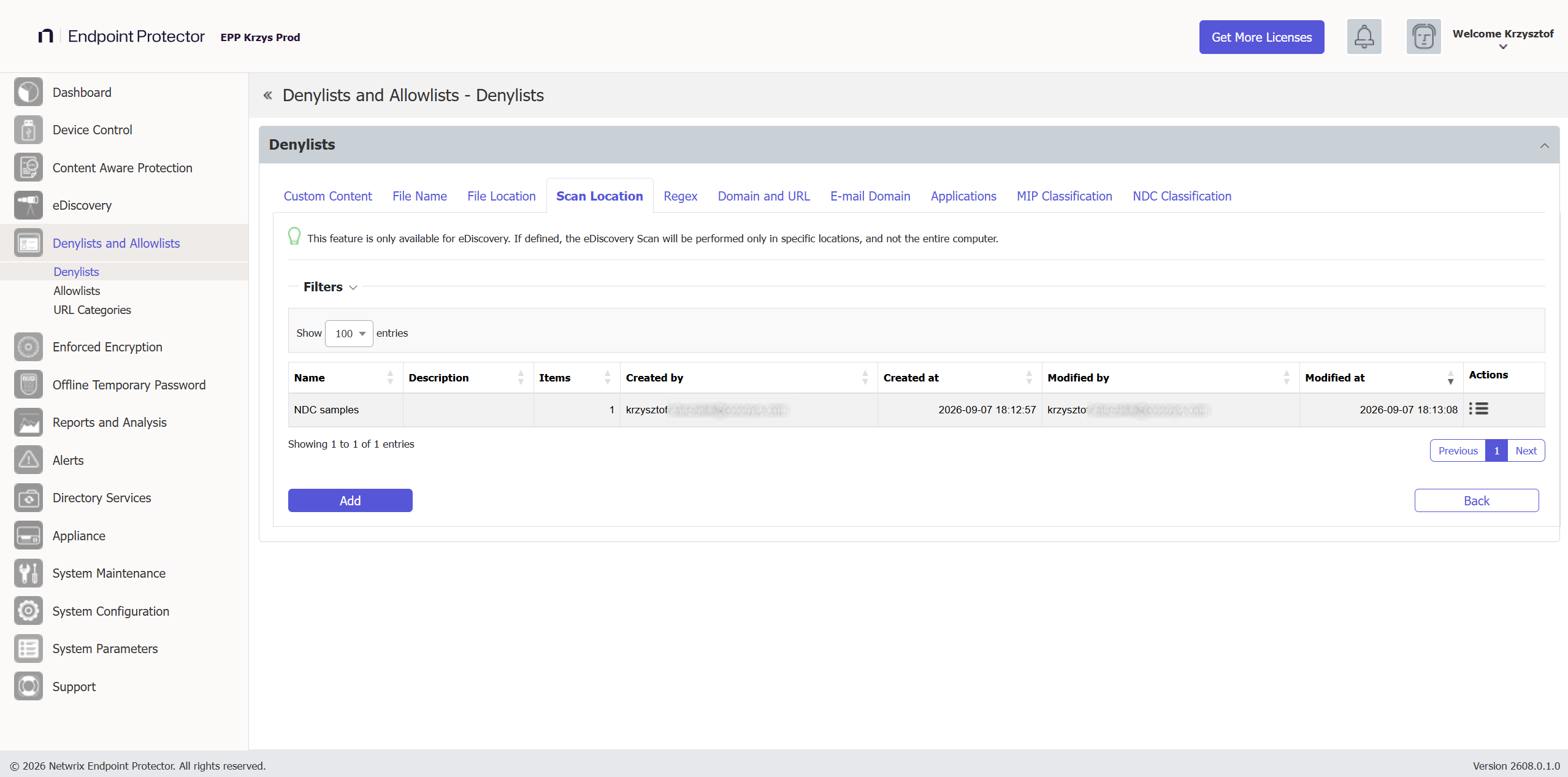Viewport: 1568px width, 777px height.
Task: Click the Enforced Encryption icon
Action: pyautogui.click(x=28, y=347)
